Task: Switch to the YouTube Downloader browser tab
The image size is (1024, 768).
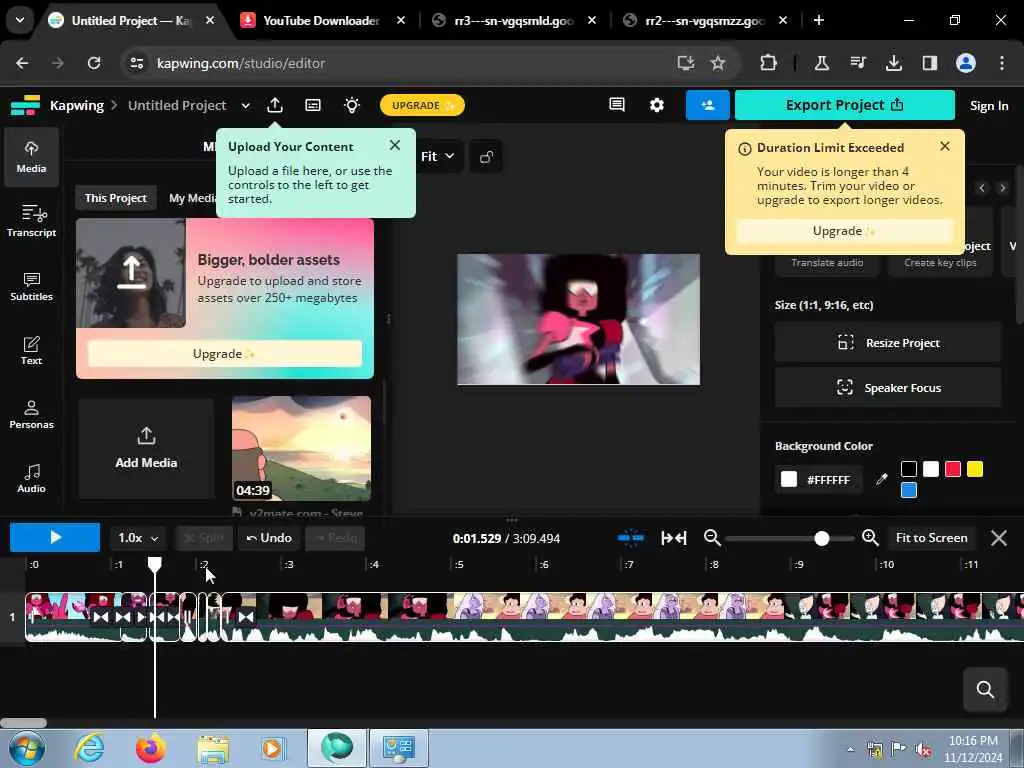Action: (321, 20)
